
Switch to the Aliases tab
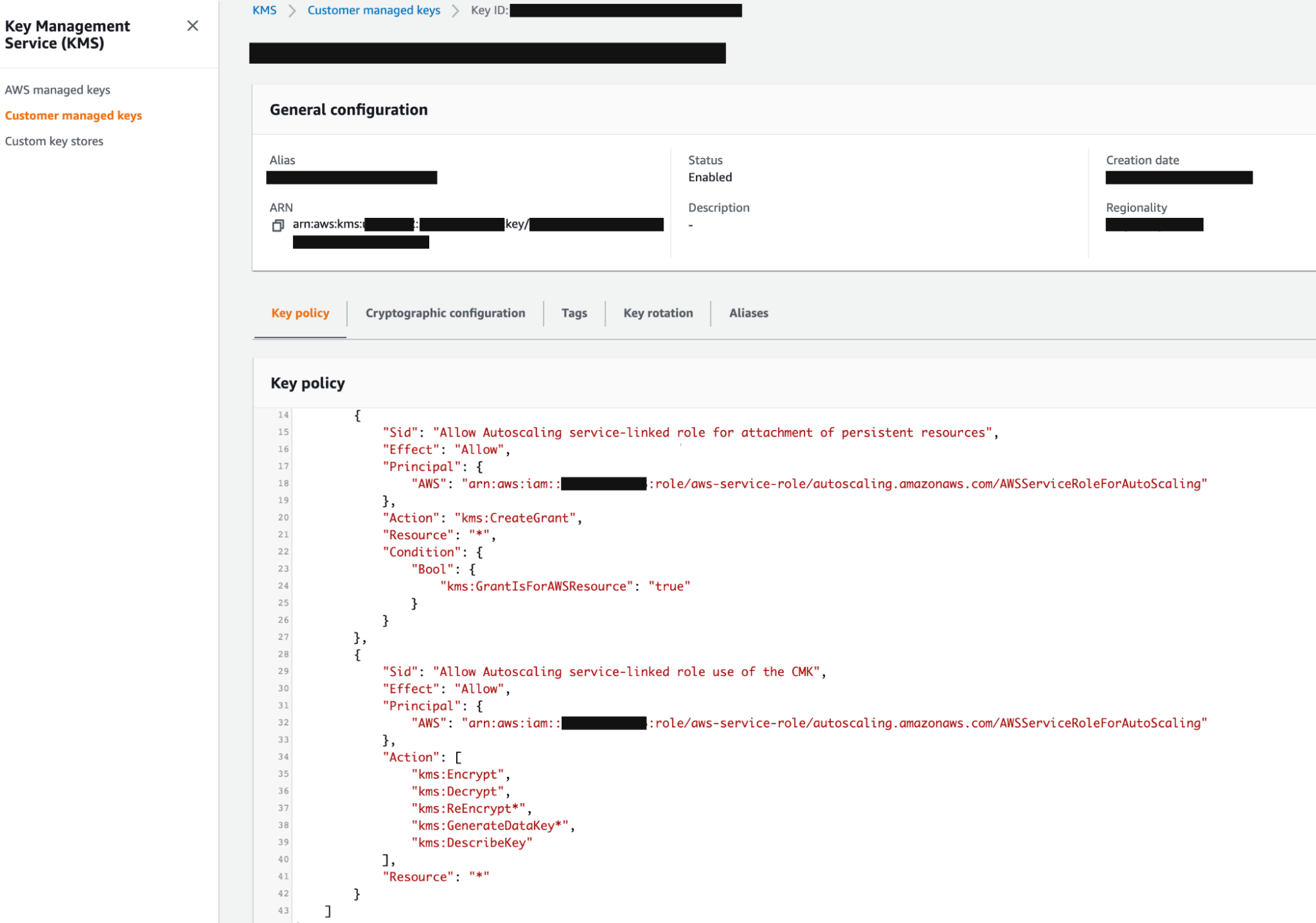[749, 313]
